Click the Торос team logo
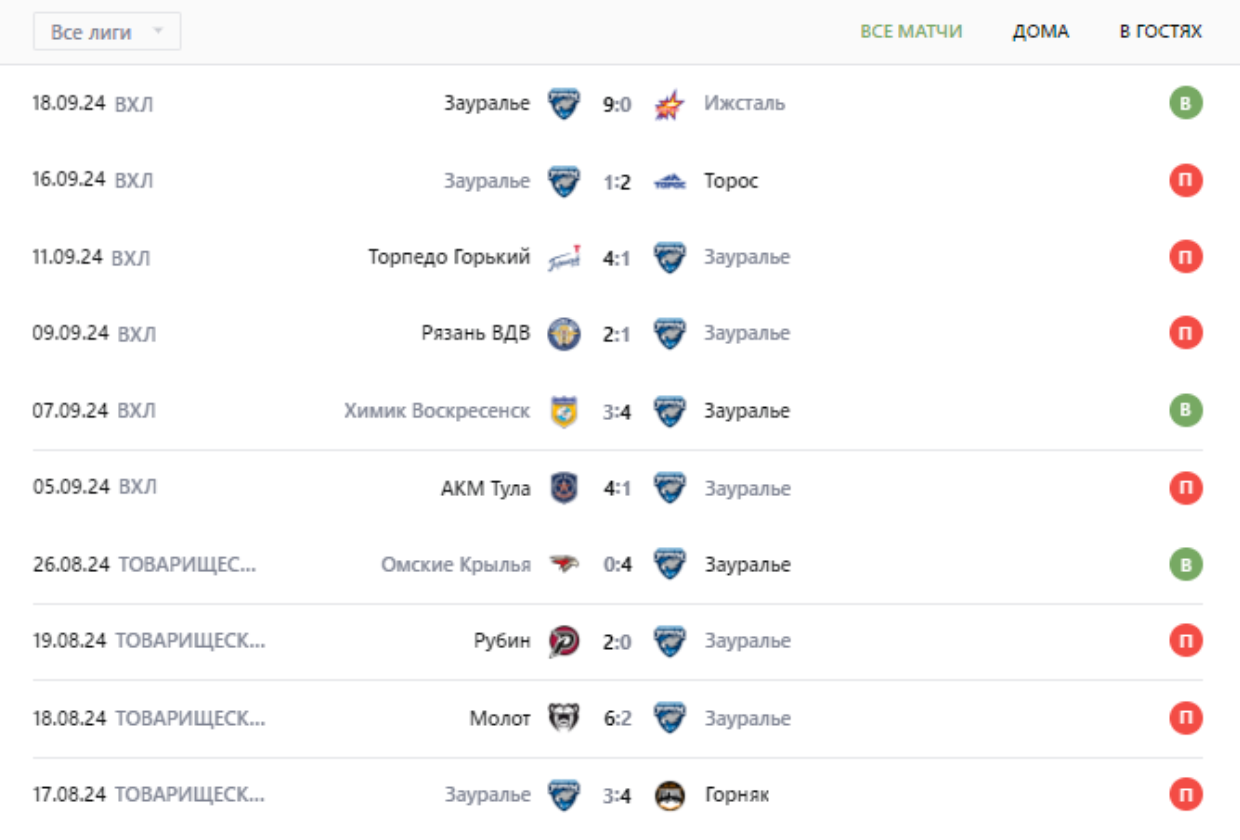 669,181
